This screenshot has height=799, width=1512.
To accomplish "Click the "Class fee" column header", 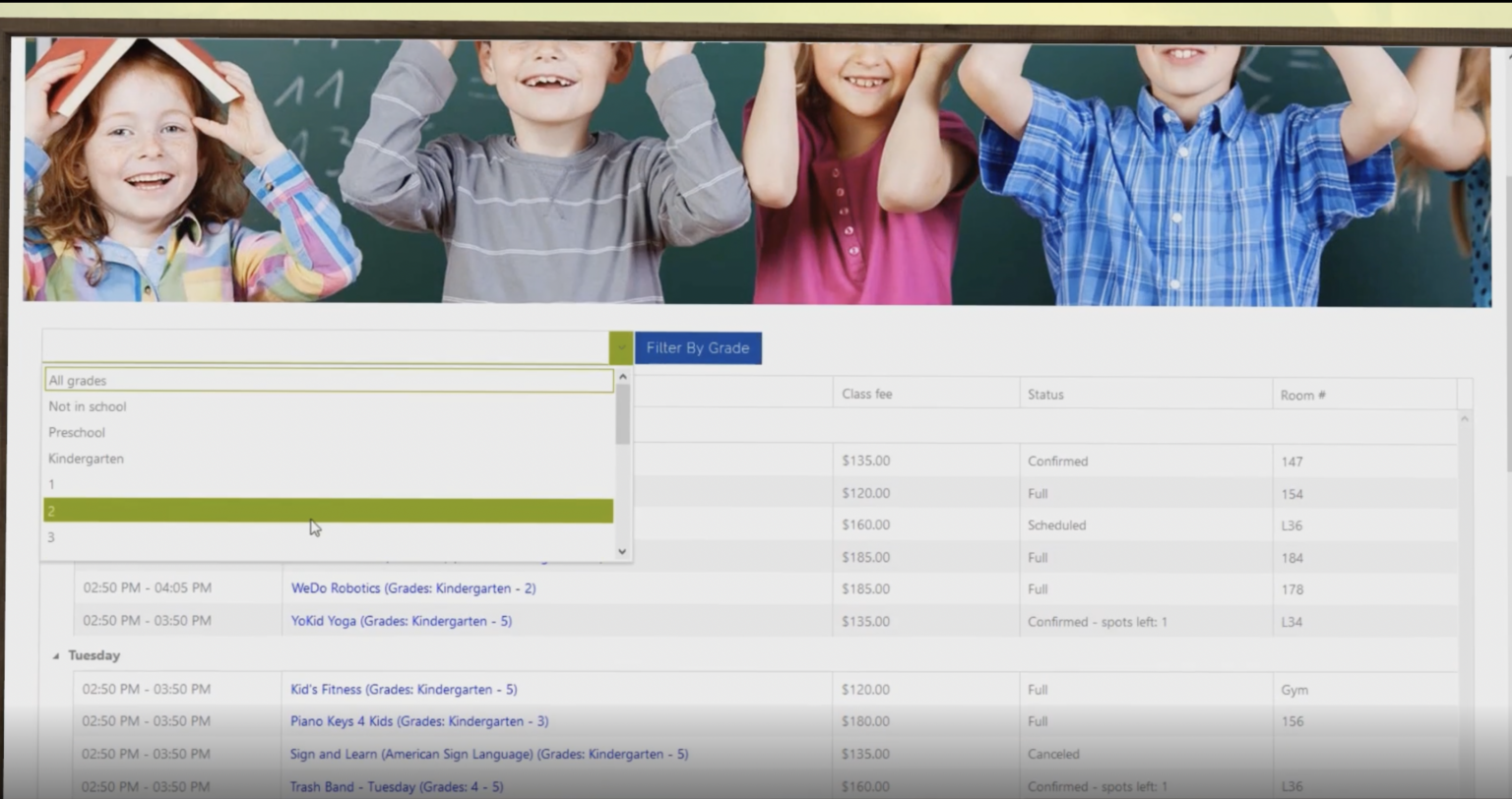I will coord(865,393).
